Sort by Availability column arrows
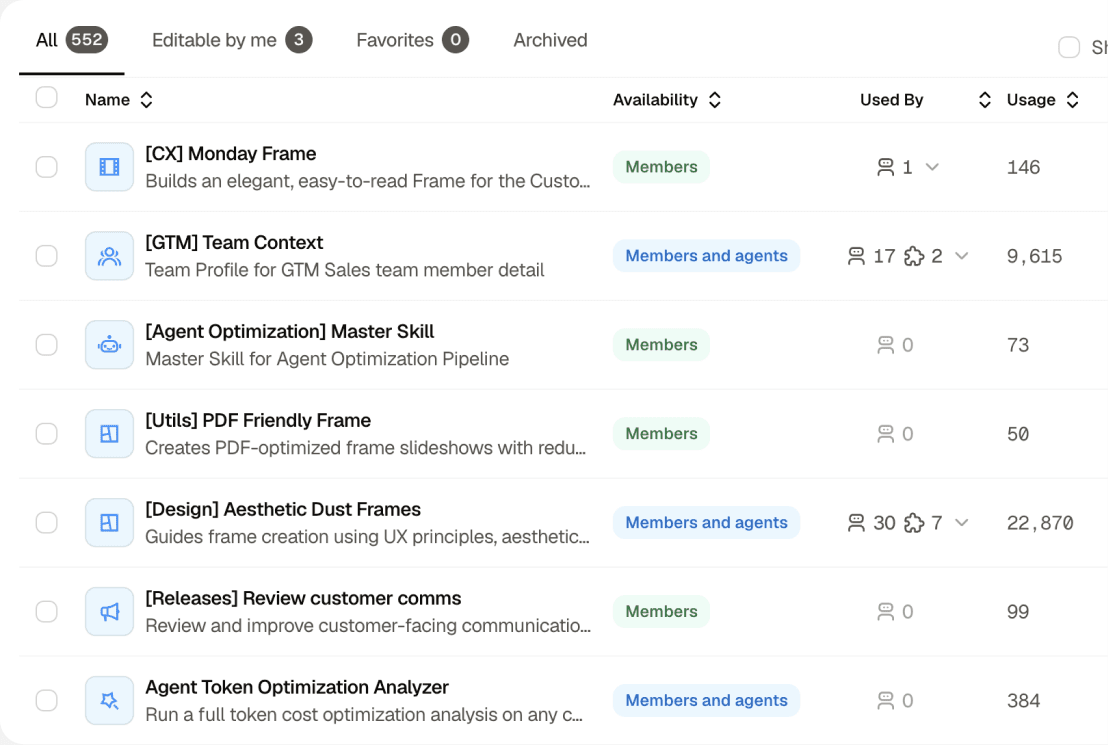The image size is (1108, 745). point(714,100)
